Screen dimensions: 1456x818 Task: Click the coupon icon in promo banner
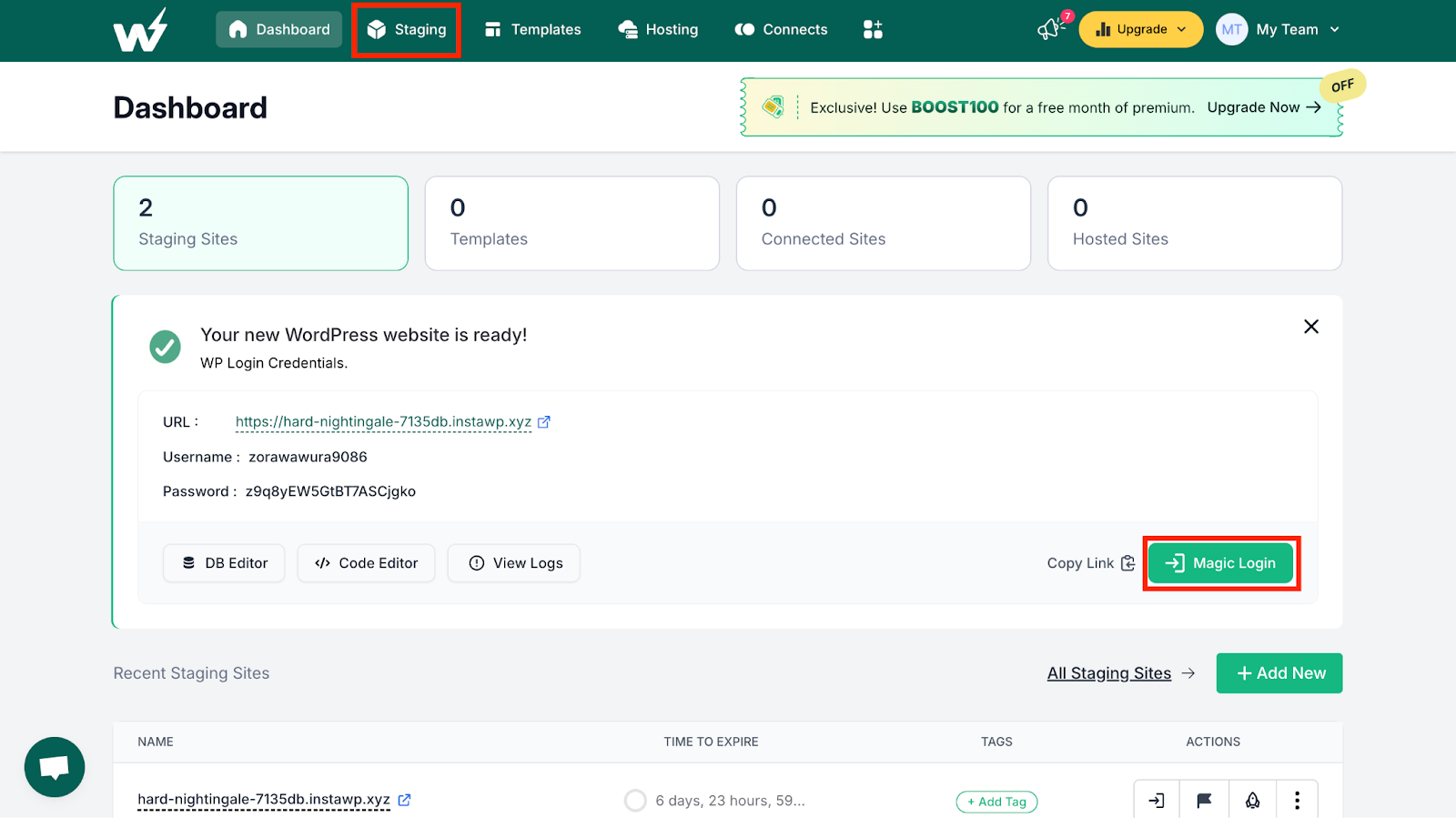pyautogui.click(x=773, y=107)
